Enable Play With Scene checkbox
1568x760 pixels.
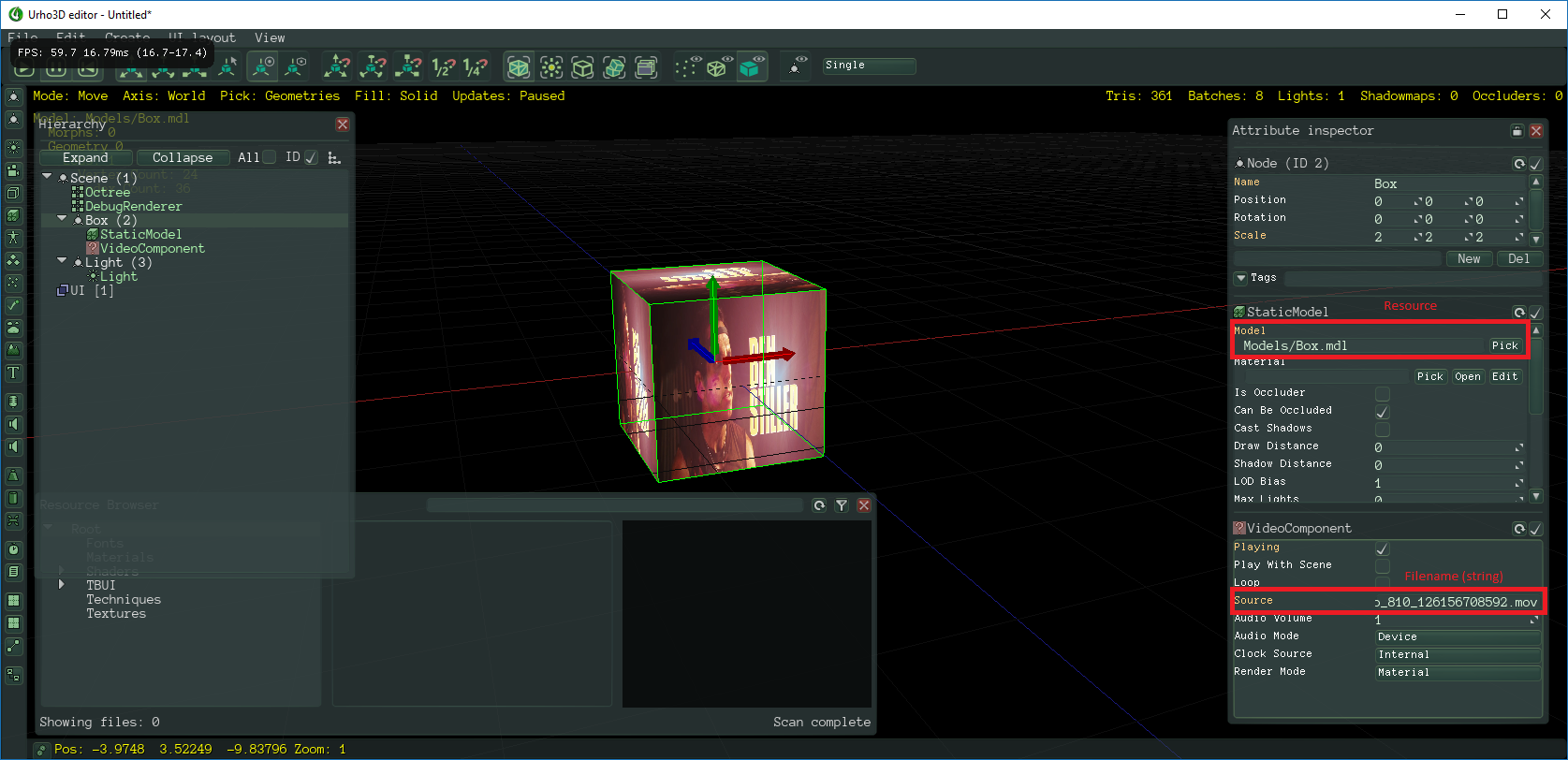click(1382, 565)
